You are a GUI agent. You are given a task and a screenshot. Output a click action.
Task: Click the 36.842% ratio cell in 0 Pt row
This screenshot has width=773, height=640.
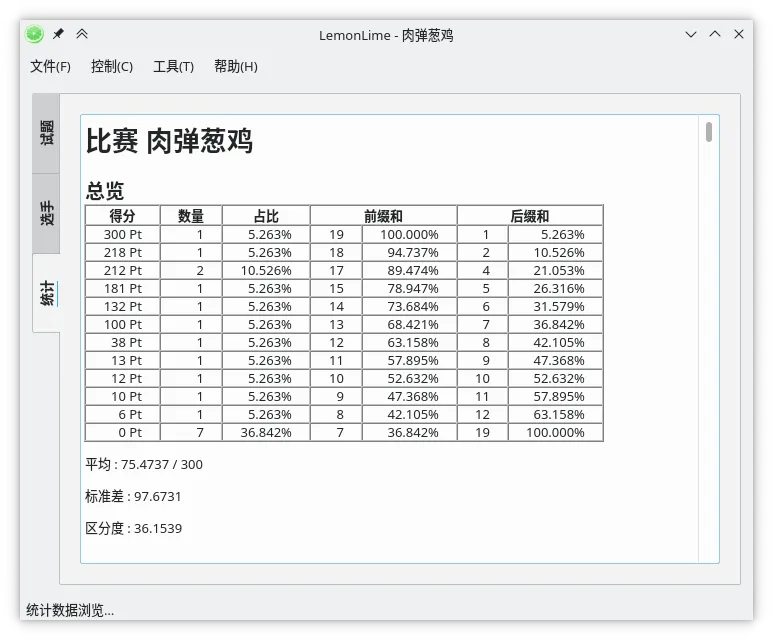[x=266, y=432]
